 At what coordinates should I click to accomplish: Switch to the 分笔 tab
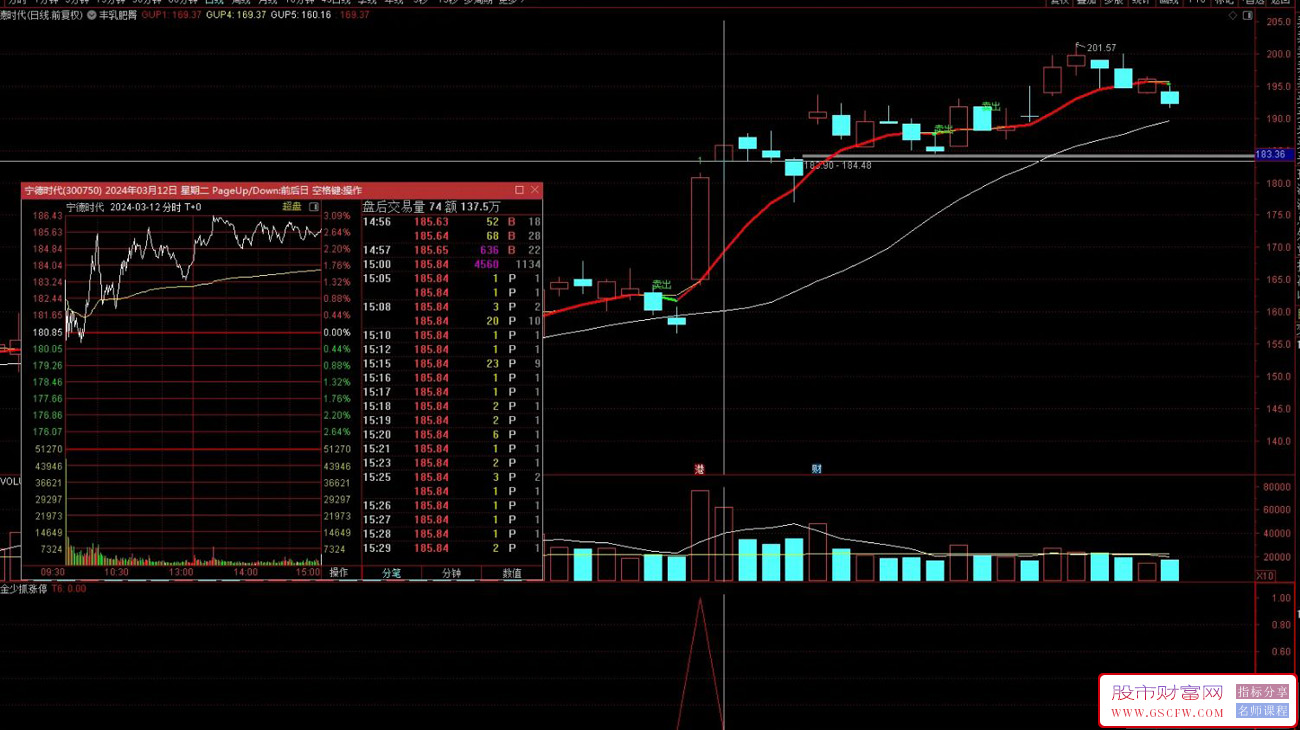(x=391, y=574)
